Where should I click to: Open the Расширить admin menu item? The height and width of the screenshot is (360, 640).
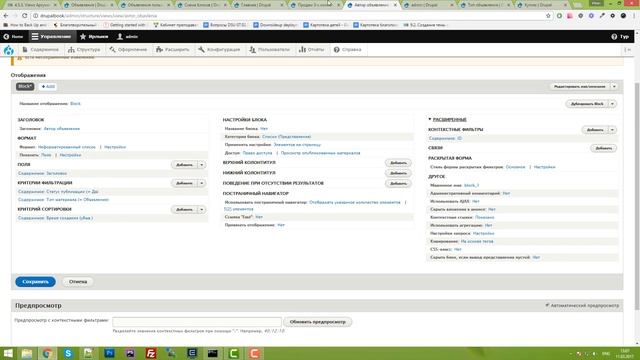[173, 49]
